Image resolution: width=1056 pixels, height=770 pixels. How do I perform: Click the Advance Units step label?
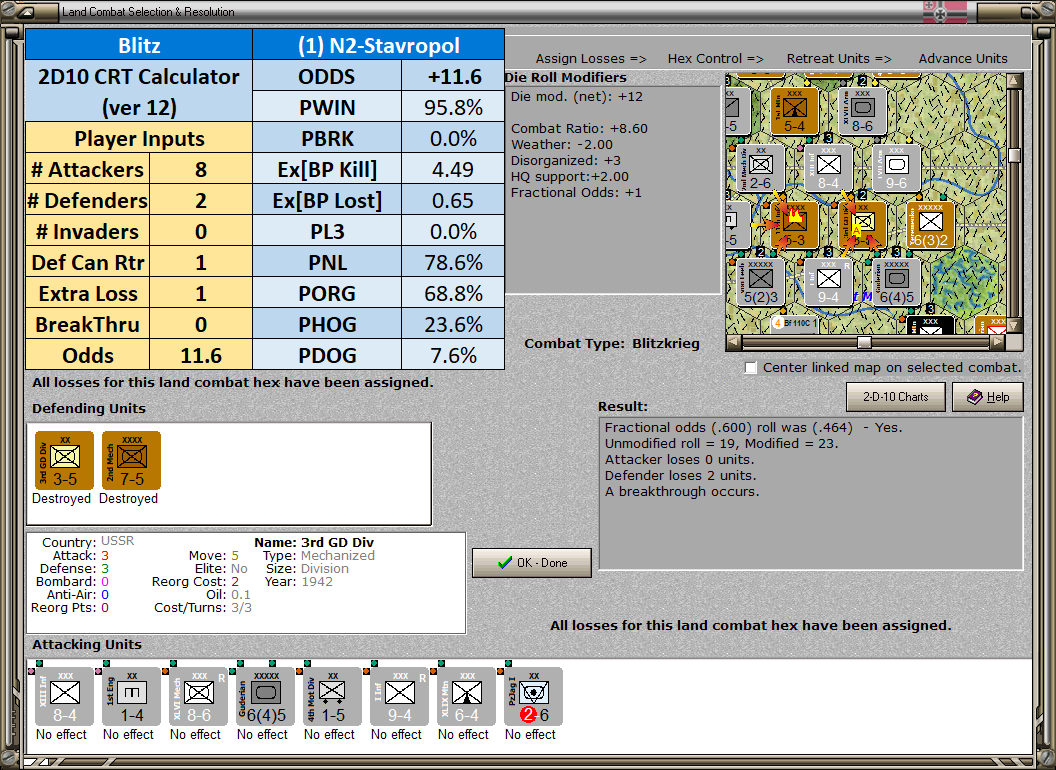pos(963,59)
